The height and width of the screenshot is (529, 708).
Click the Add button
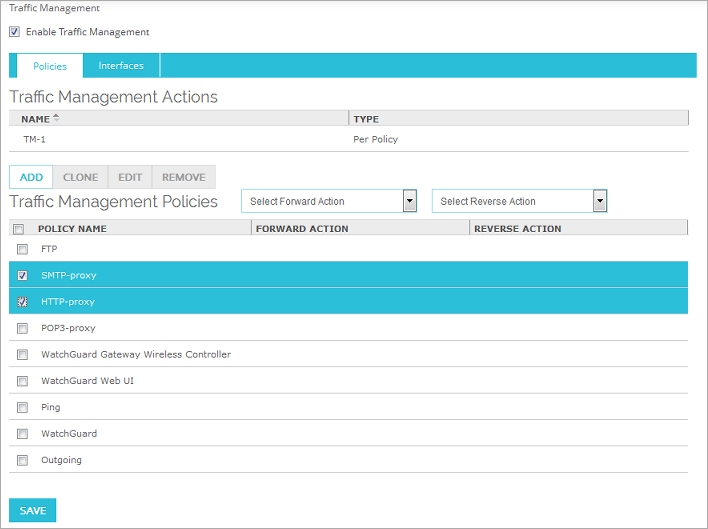(x=31, y=177)
